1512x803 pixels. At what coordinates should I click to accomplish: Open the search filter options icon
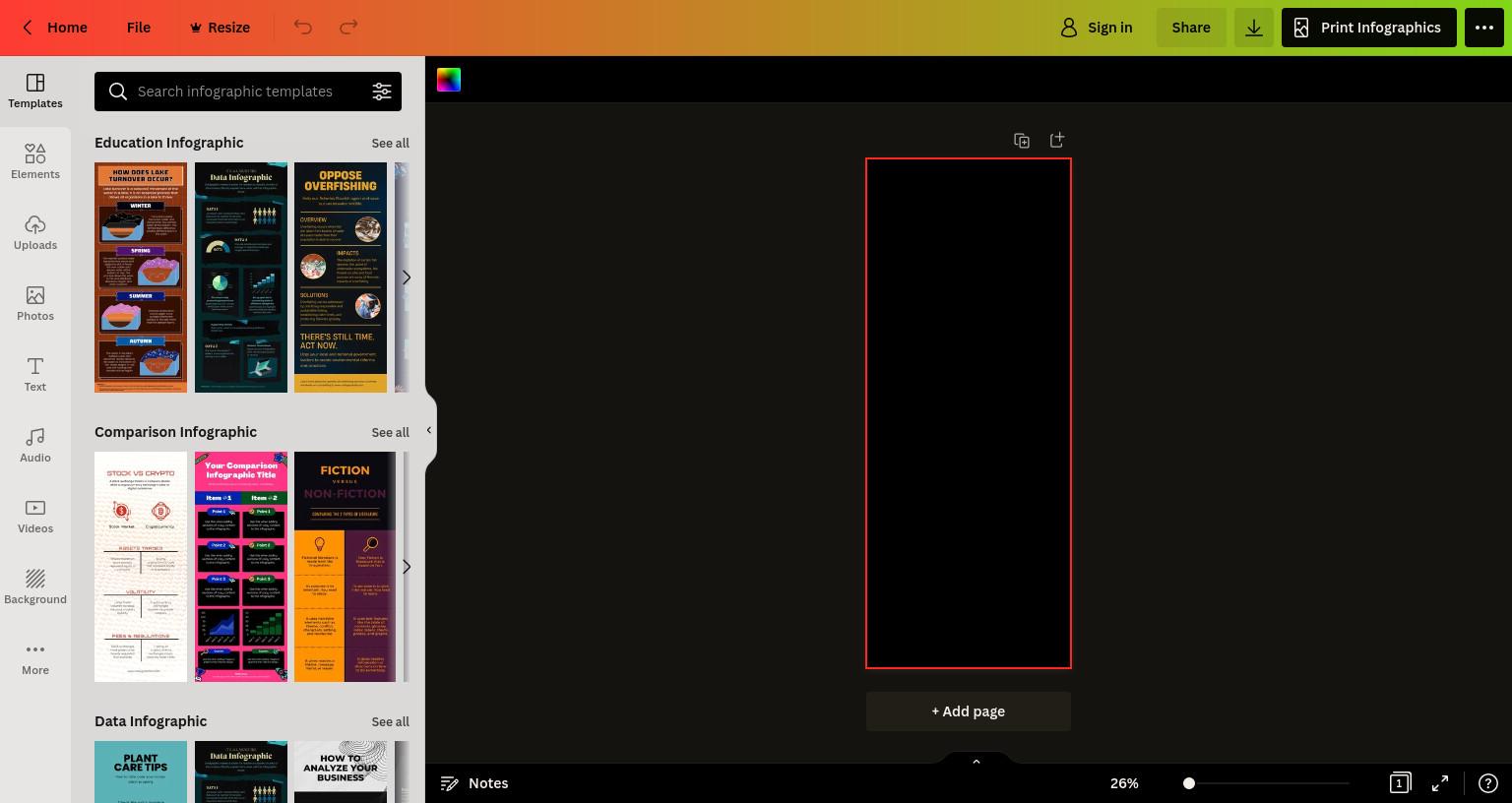pos(382,92)
